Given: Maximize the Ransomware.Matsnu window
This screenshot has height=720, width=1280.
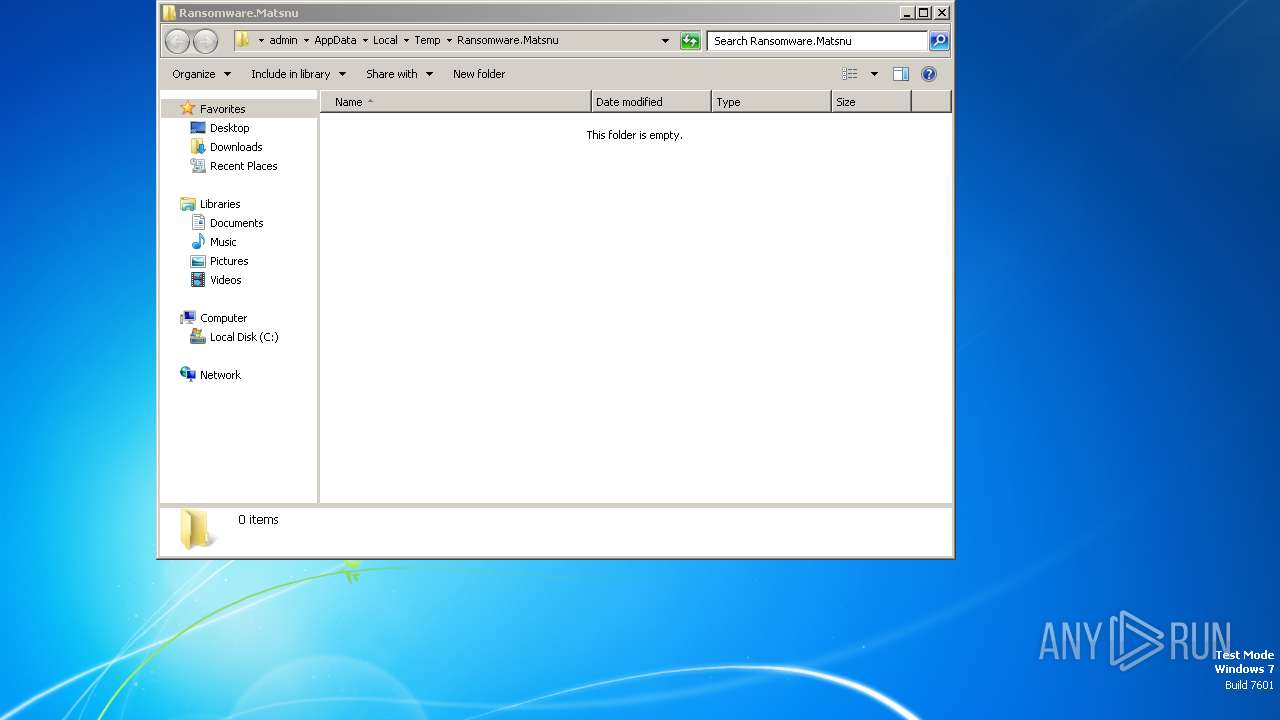Looking at the screenshot, I should [x=923, y=13].
